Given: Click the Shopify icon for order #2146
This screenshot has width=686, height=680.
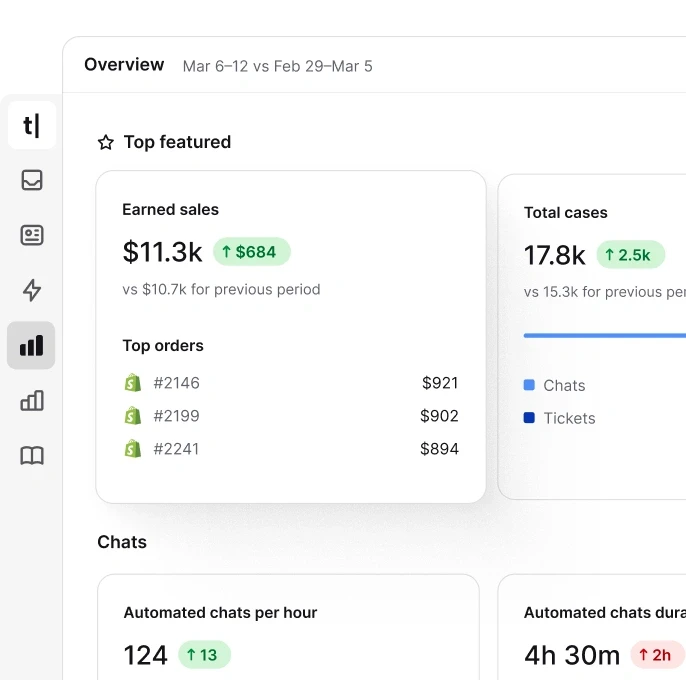Looking at the screenshot, I should coord(133,383).
